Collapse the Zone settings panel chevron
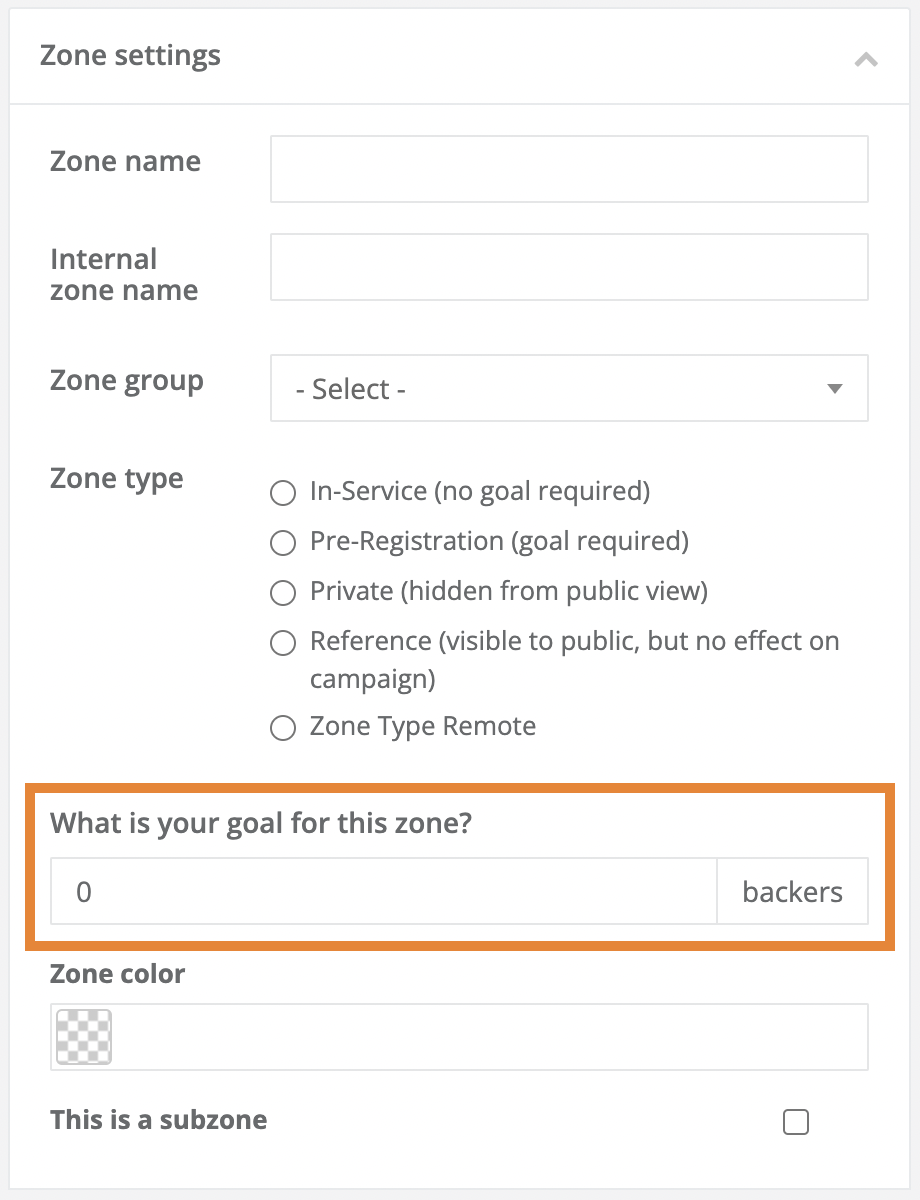The height and width of the screenshot is (1200, 920). [866, 59]
